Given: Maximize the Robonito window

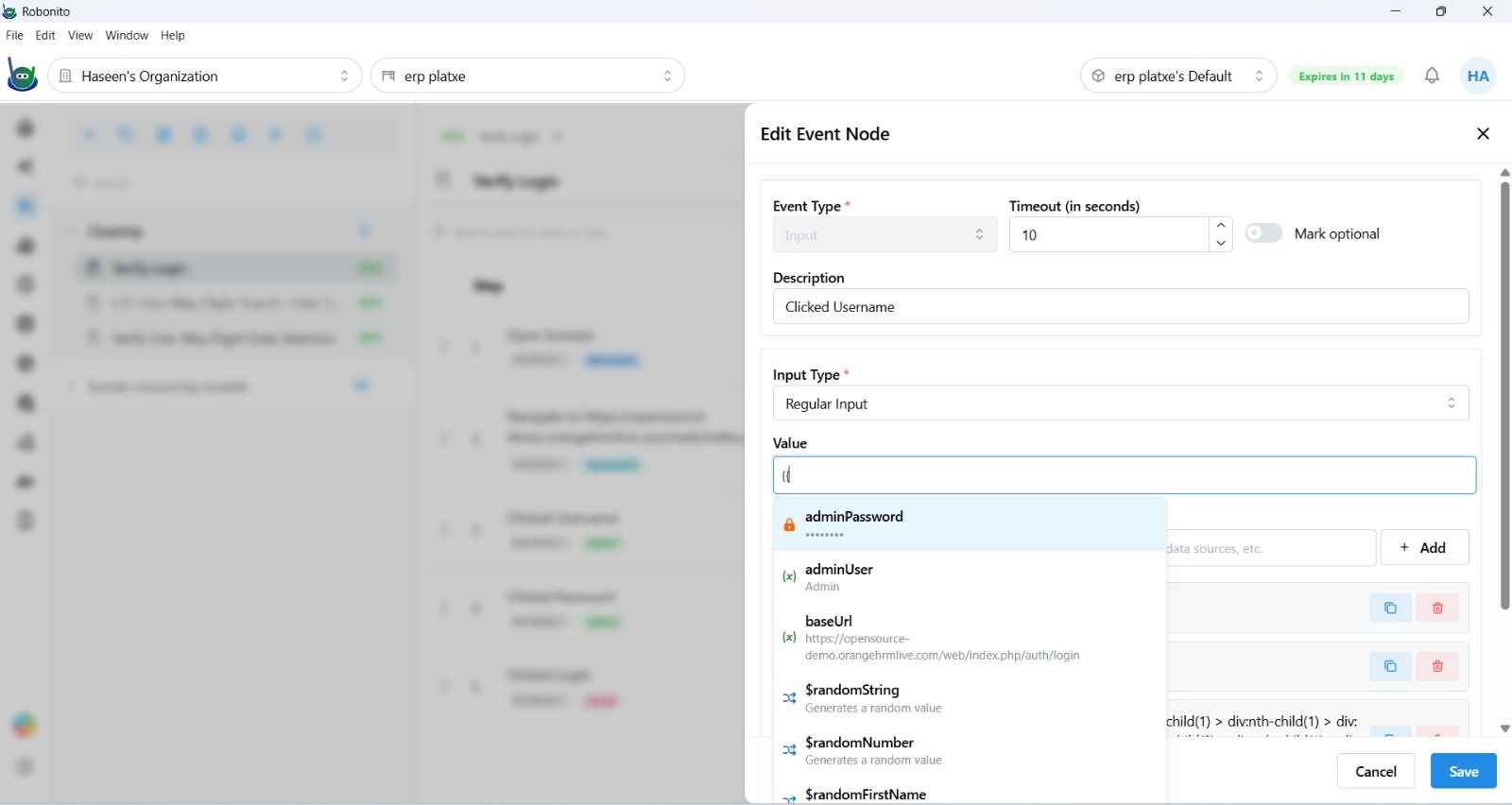Looking at the screenshot, I should click(1440, 11).
